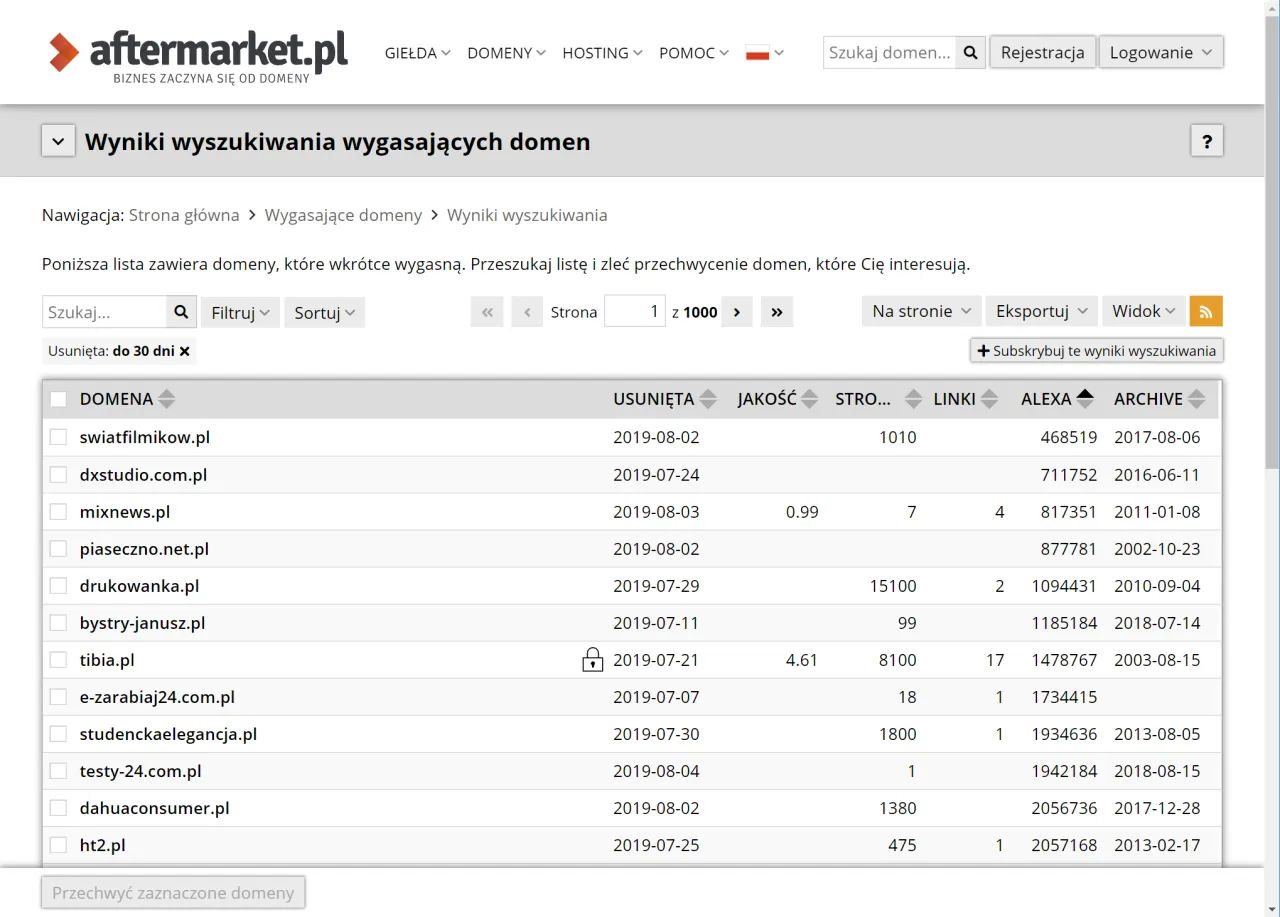This screenshot has width=1280, height=917.
Task: Click the padlock icon next to tibia.pl
Action: click(x=592, y=659)
